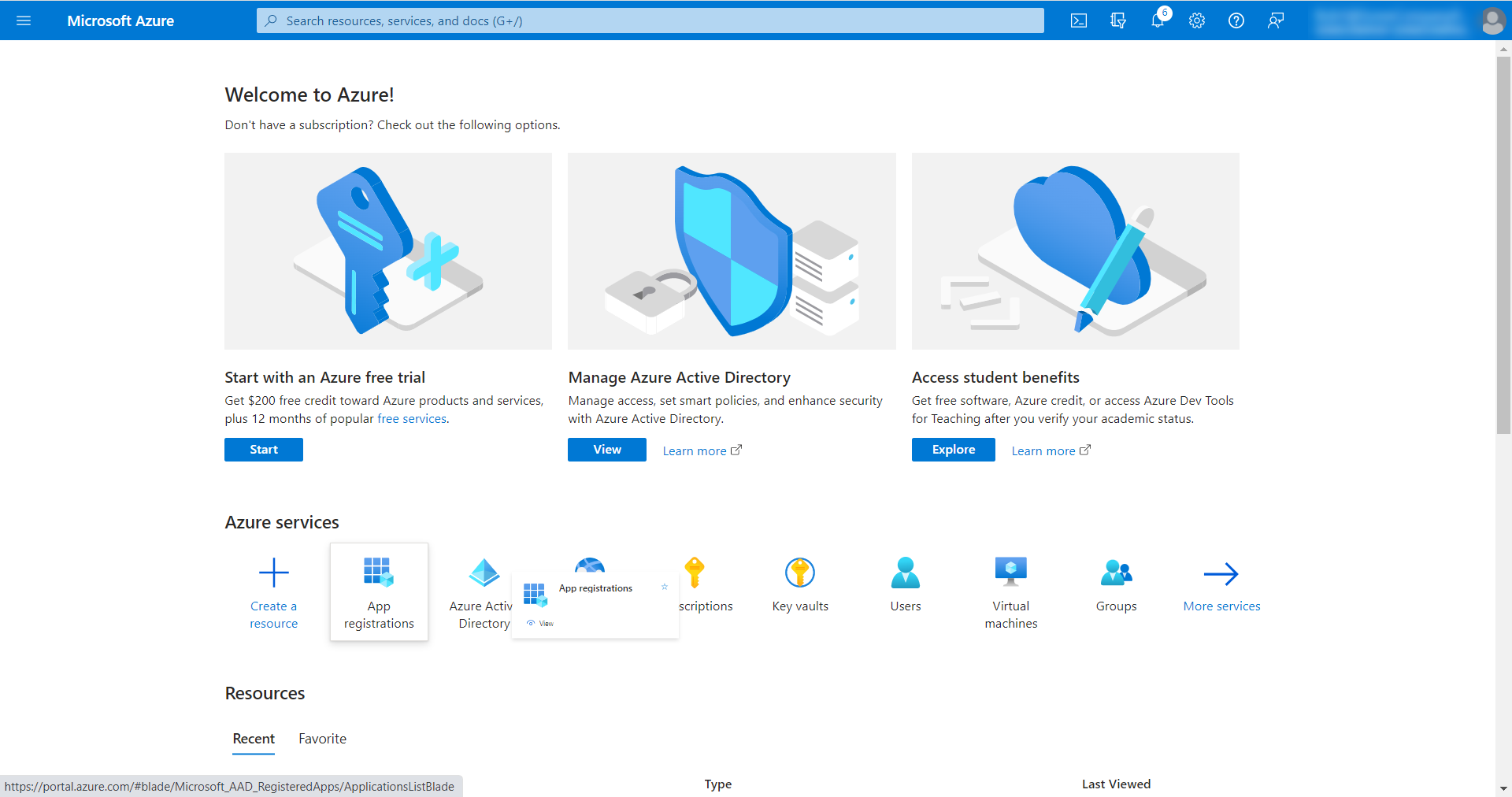1512x797 pixels.
Task: Open the Subscriptions key icon
Action: (x=695, y=573)
